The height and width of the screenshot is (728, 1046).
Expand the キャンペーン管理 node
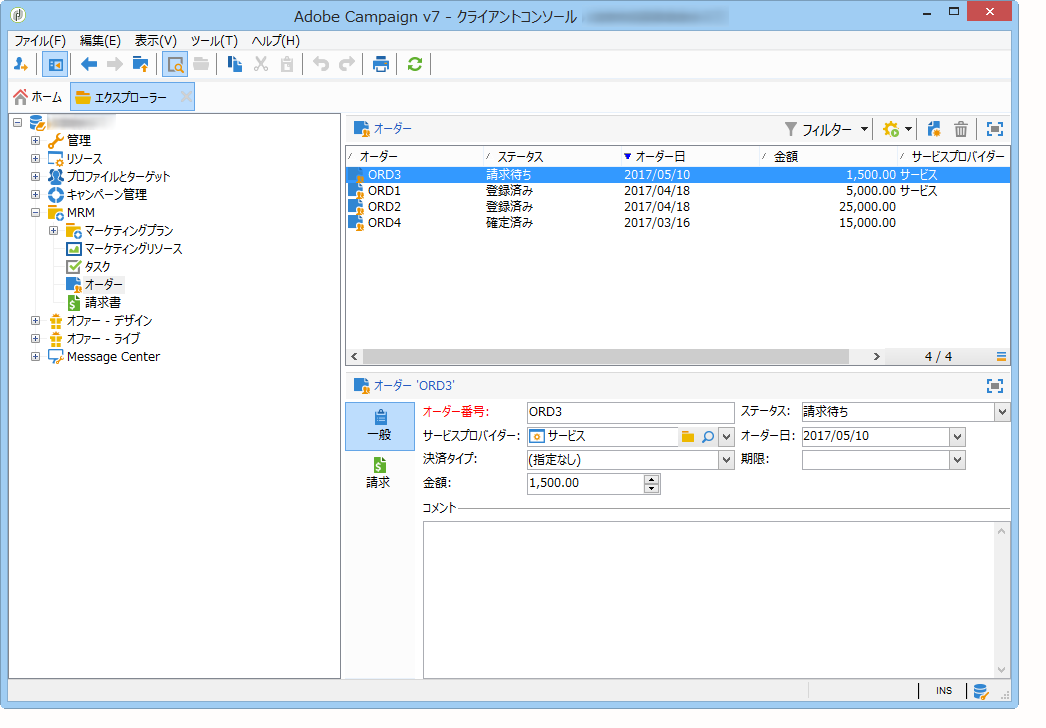[x=35, y=194]
